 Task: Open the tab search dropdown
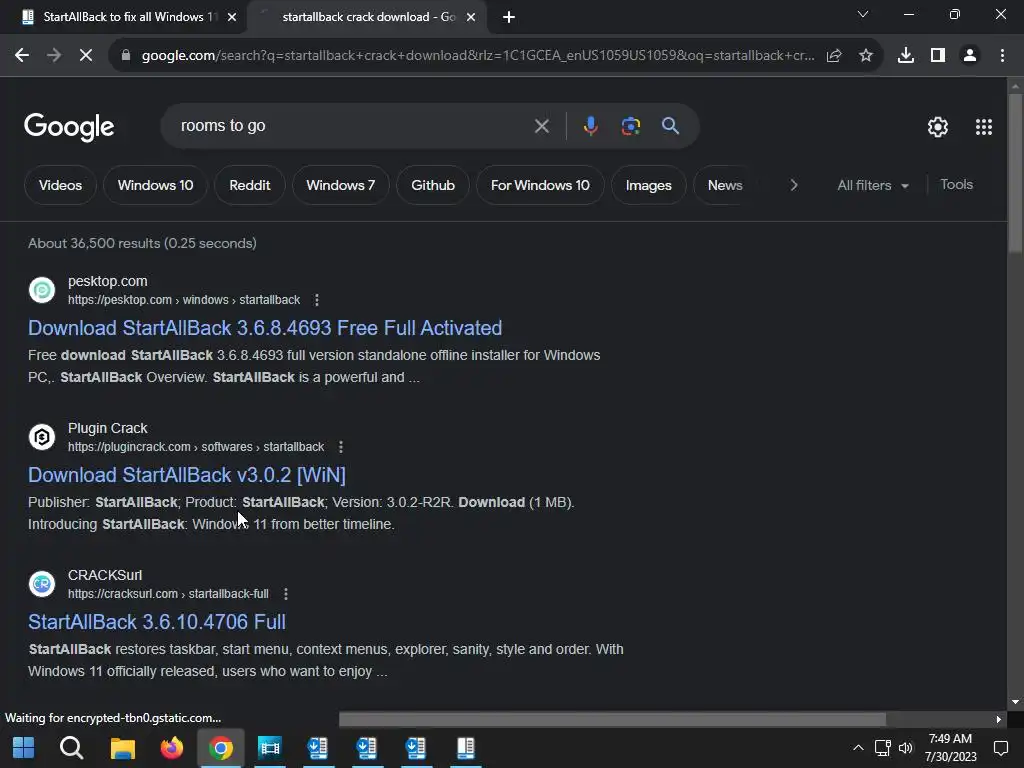click(x=863, y=14)
